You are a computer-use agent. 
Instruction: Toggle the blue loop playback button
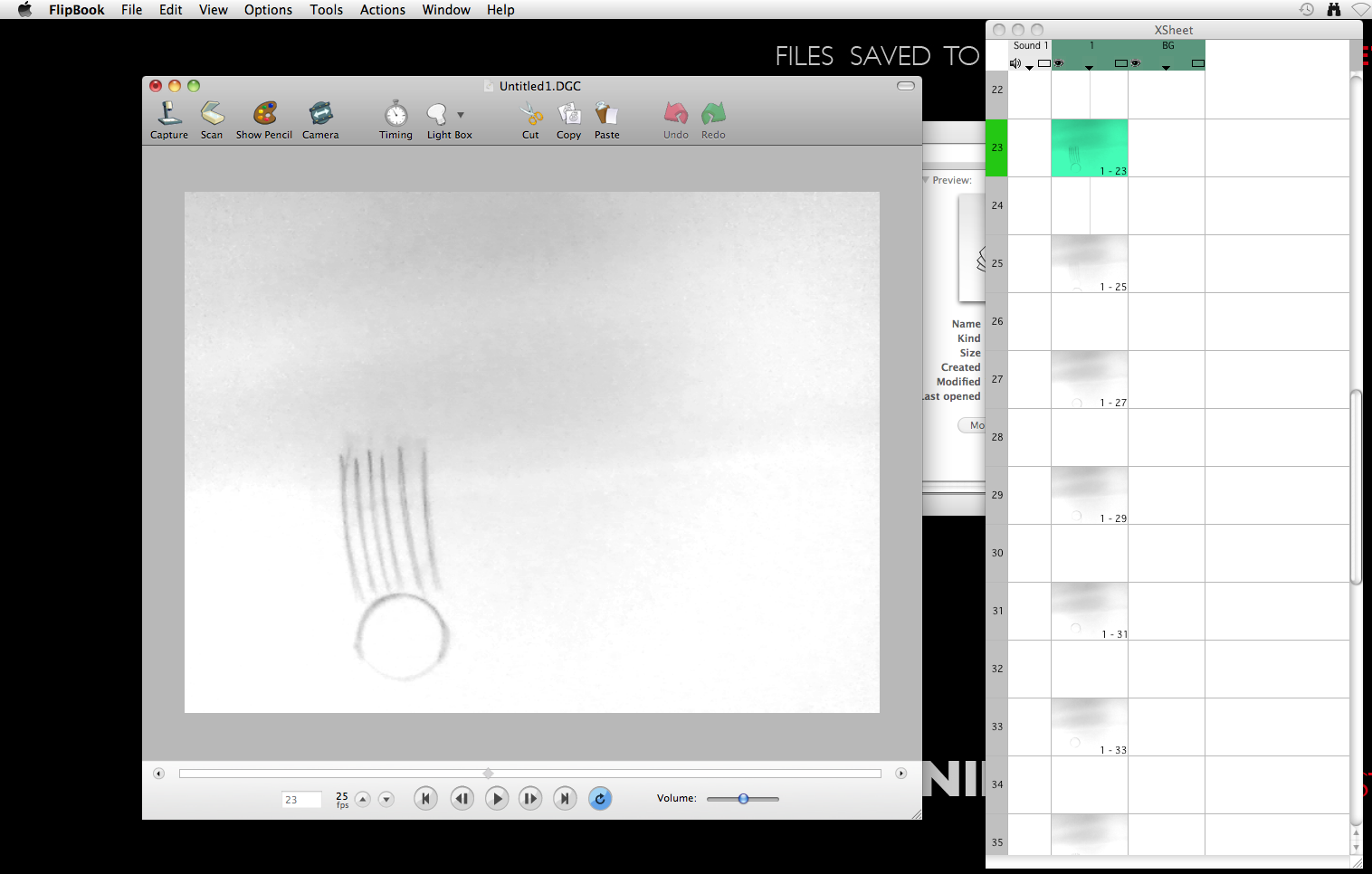point(599,799)
